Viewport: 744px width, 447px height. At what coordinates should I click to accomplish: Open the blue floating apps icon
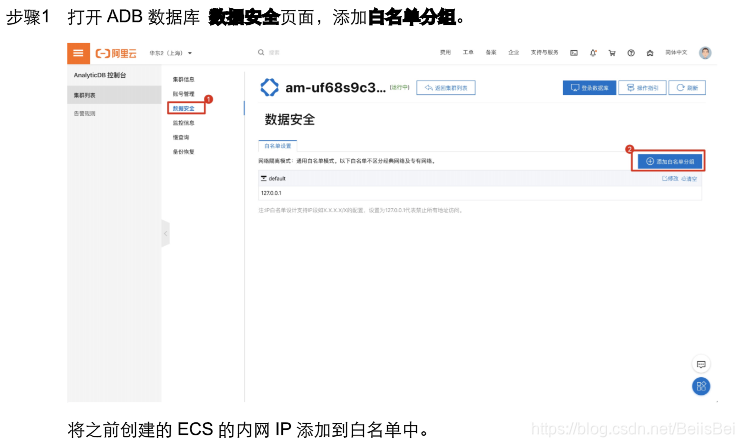tap(701, 386)
